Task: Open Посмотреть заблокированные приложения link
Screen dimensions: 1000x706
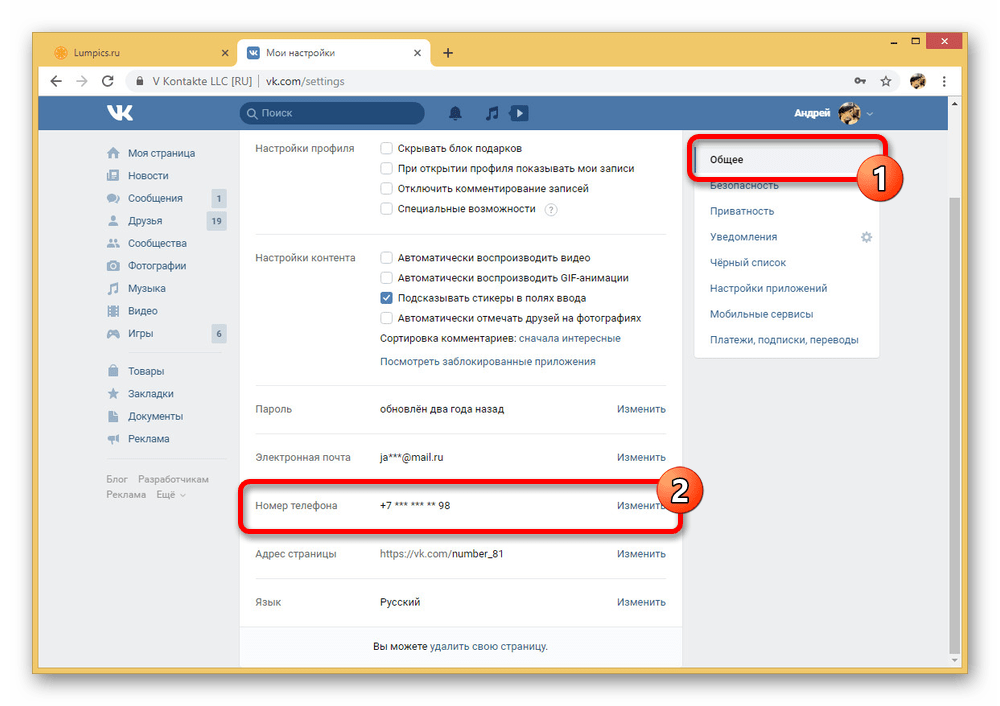Action: click(487, 362)
